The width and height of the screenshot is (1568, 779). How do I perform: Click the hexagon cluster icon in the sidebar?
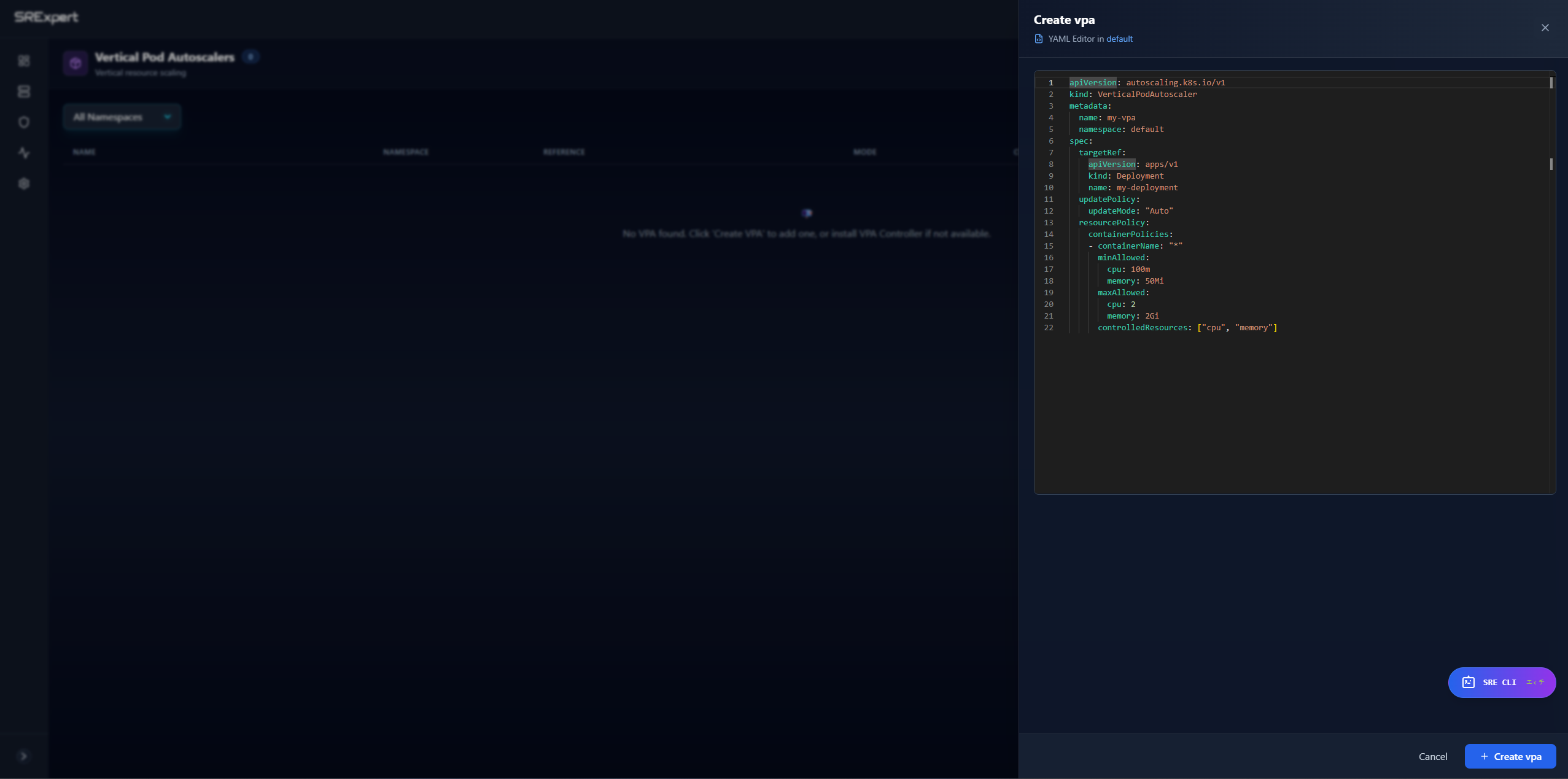(x=24, y=122)
